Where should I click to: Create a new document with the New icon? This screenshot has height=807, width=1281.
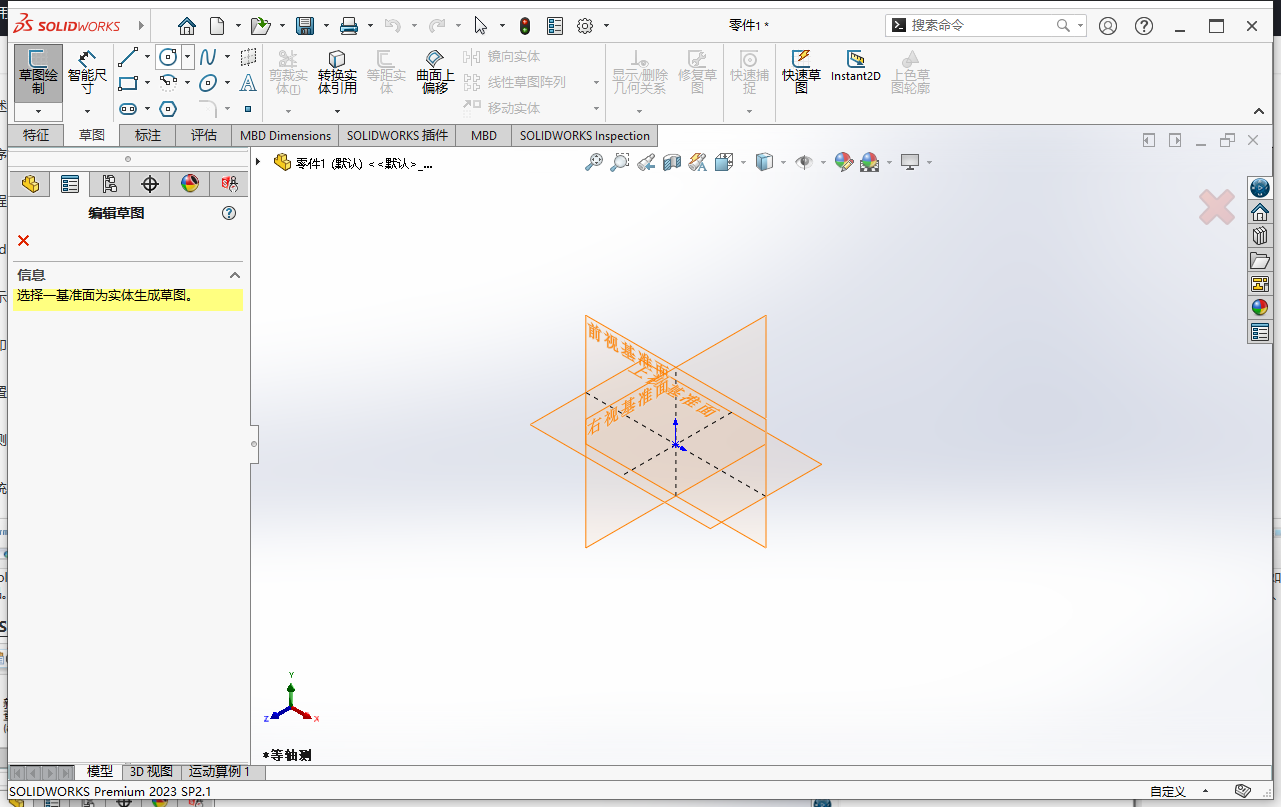pos(217,26)
